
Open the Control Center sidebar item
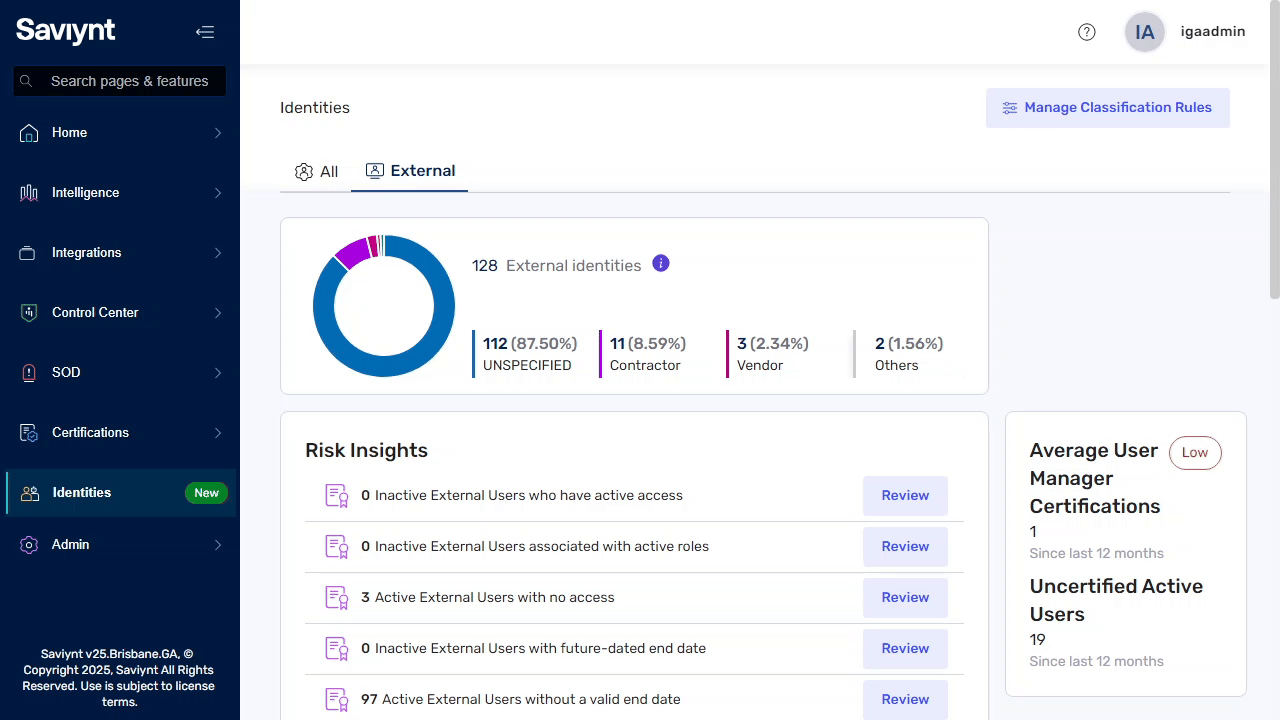pos(120,313)
